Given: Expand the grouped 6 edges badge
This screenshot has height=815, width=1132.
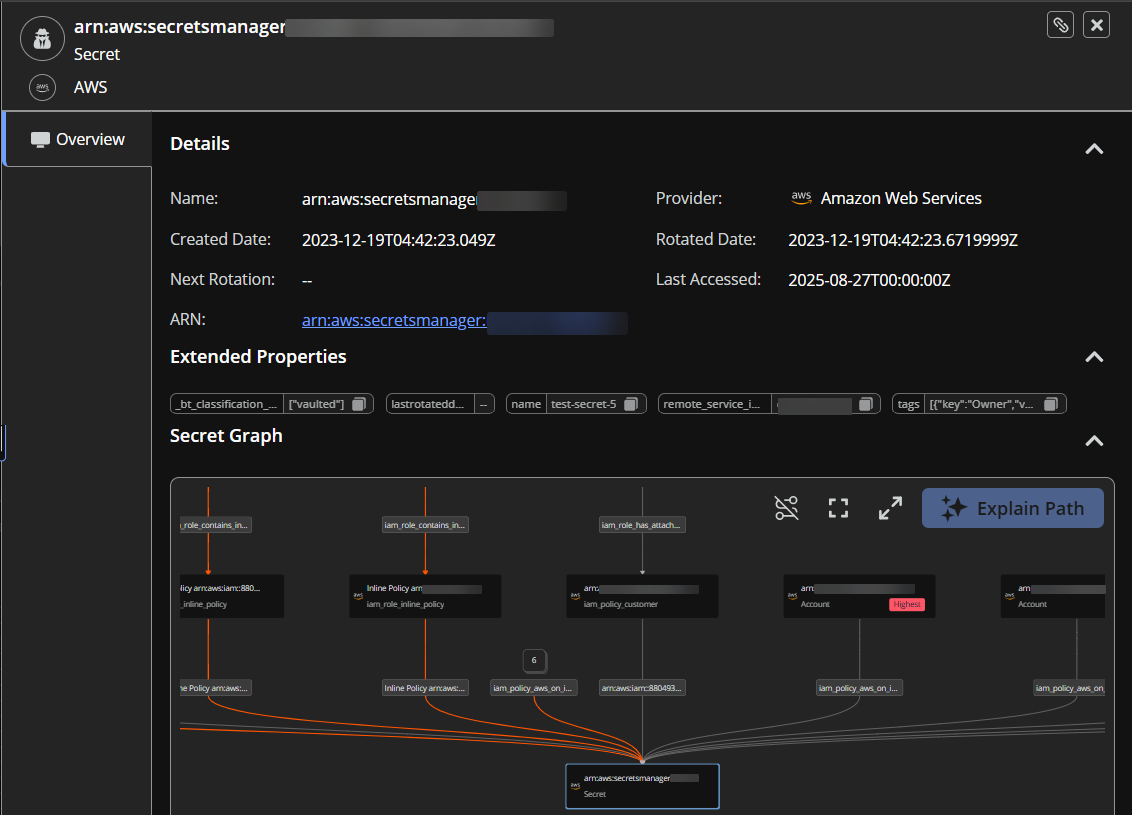Looking at the screenshot, I should click(x=534, y=660).
